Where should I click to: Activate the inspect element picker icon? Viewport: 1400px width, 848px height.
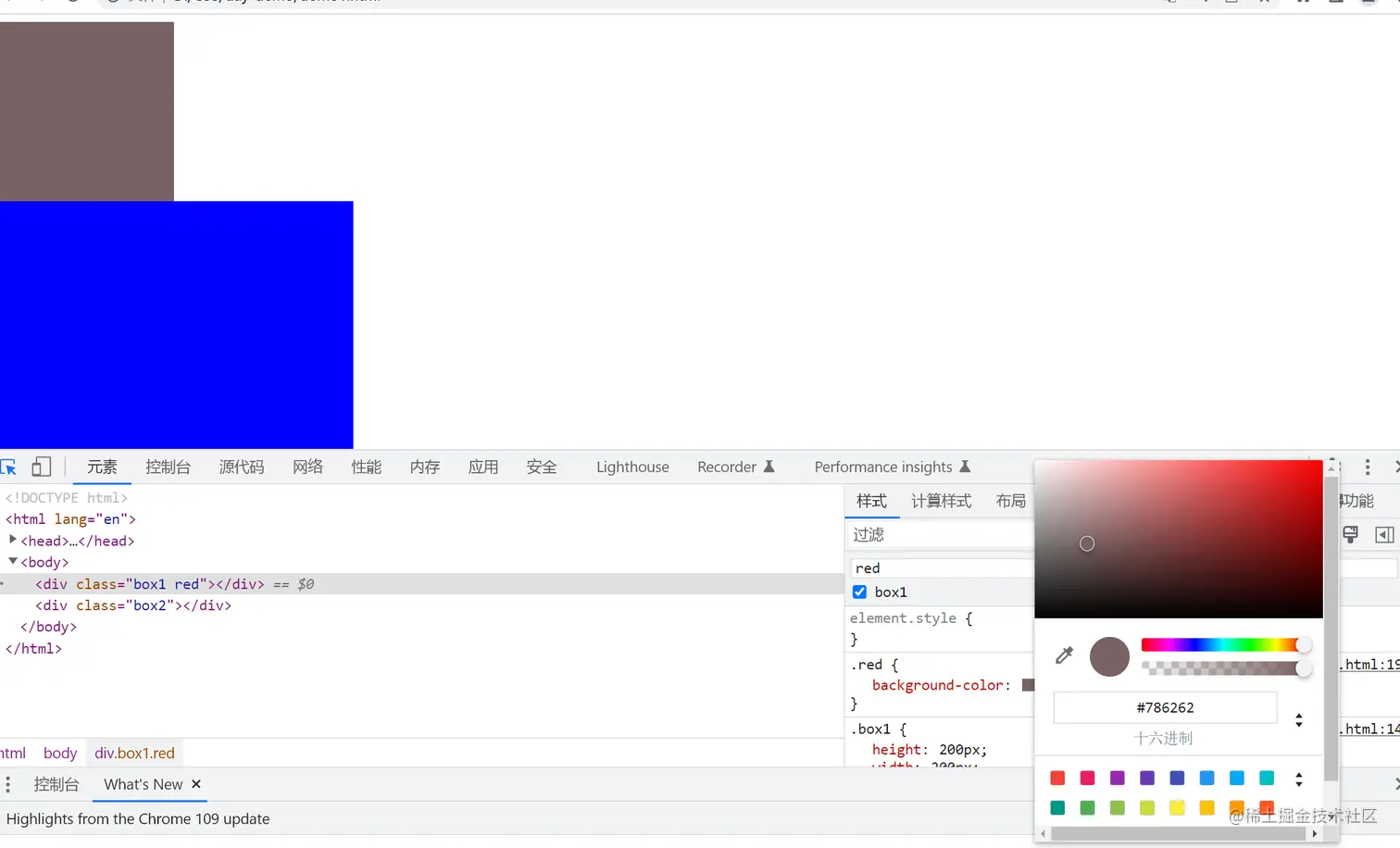point(8,468)
